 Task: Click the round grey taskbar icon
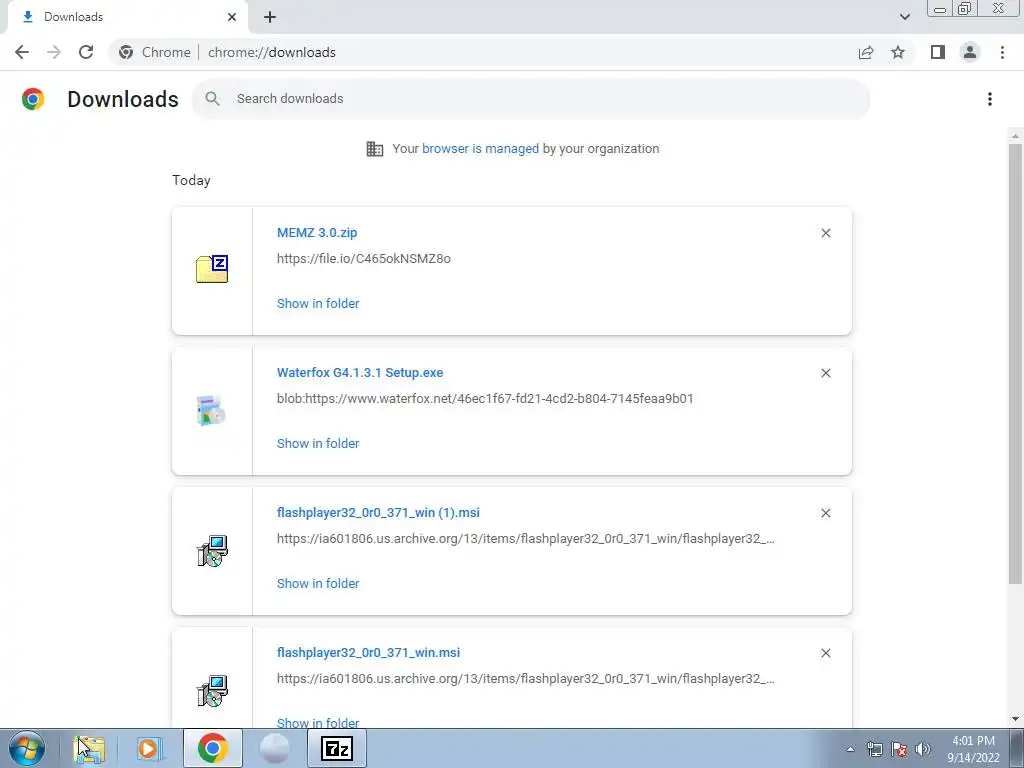[x=274, y=748]
